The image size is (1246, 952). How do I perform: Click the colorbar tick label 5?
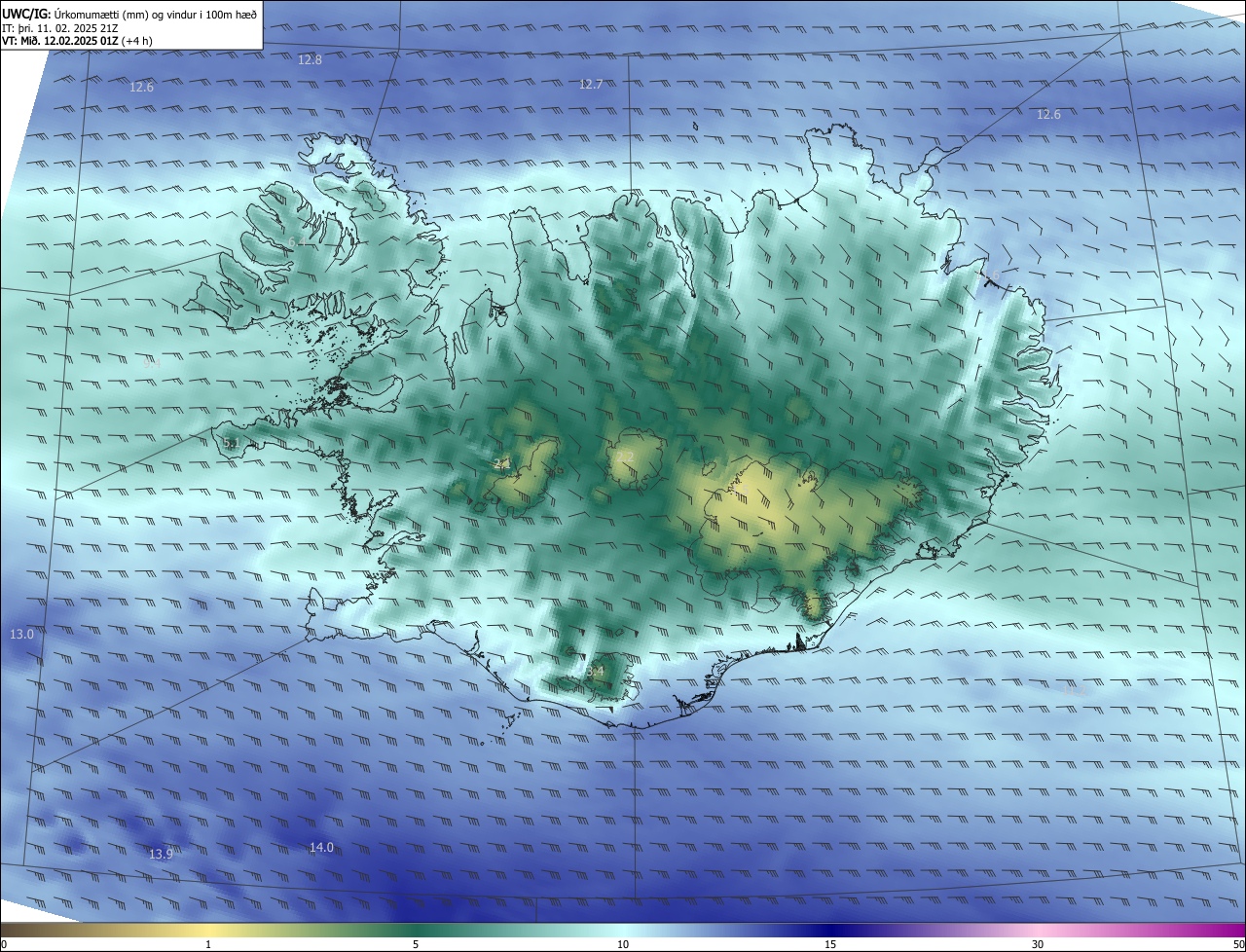pyautogui.click(x=416, y=944)
